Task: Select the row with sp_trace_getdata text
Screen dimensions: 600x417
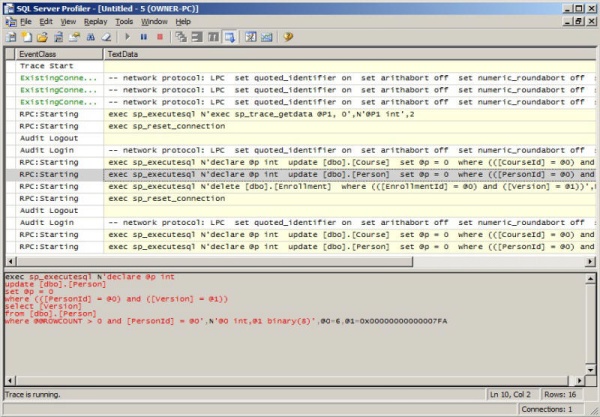Action: (x=300, y=114)
